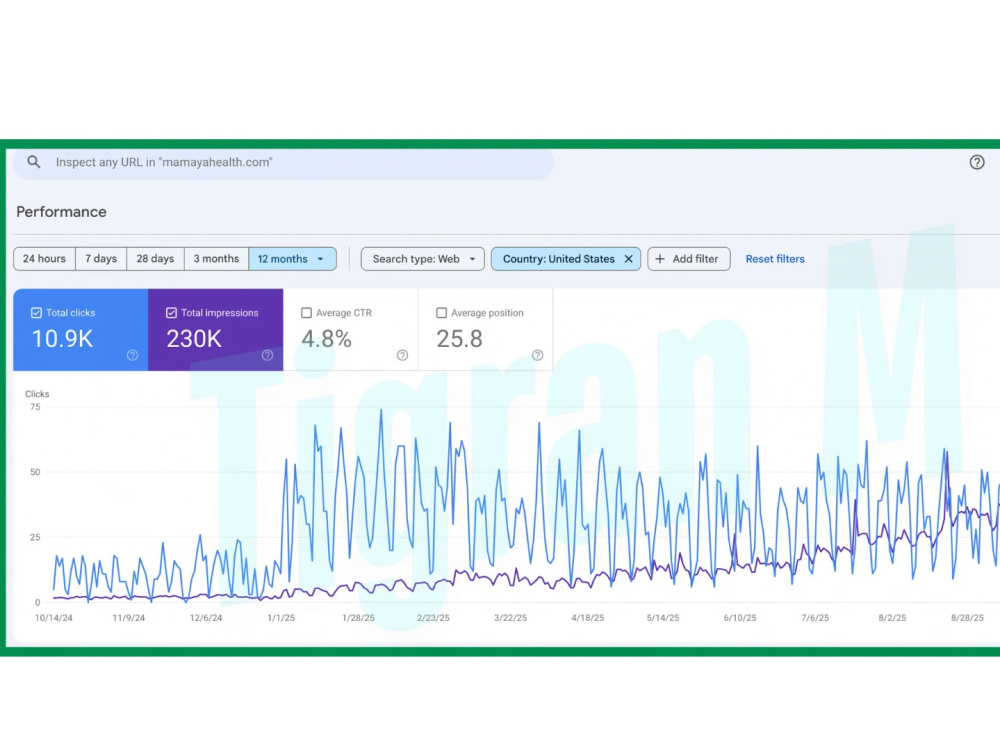Click help icon on Total impressions card
Screen dimensions: 1000x751
pos(267,355)
